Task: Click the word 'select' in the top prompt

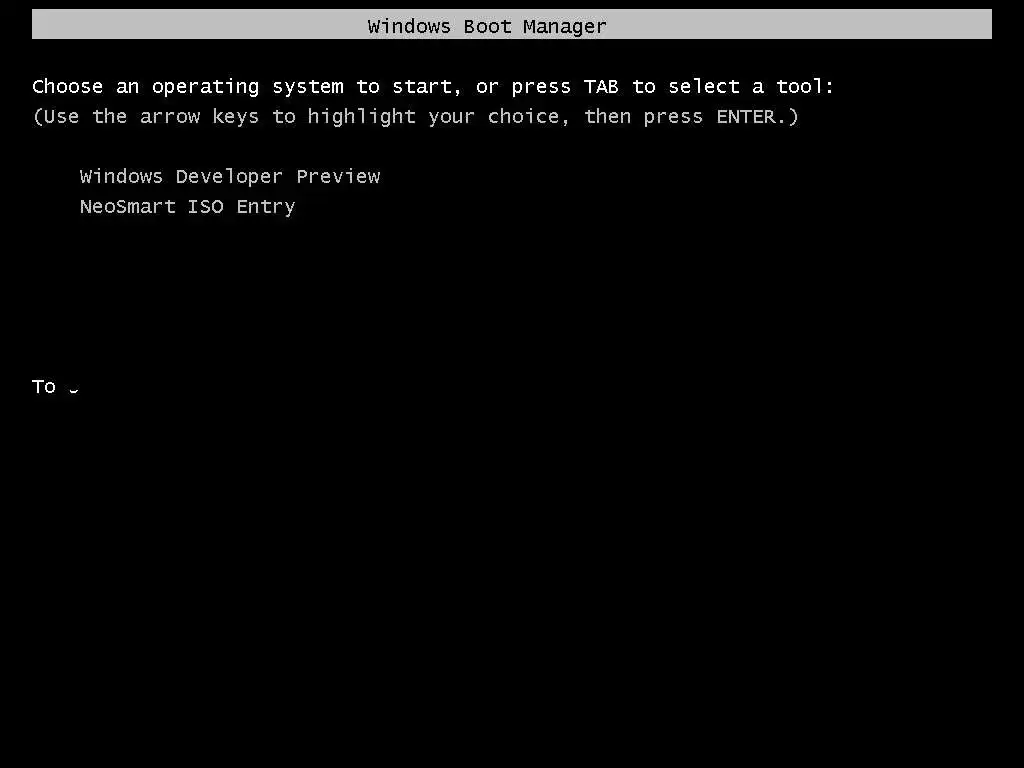Action: click(704, 86)
